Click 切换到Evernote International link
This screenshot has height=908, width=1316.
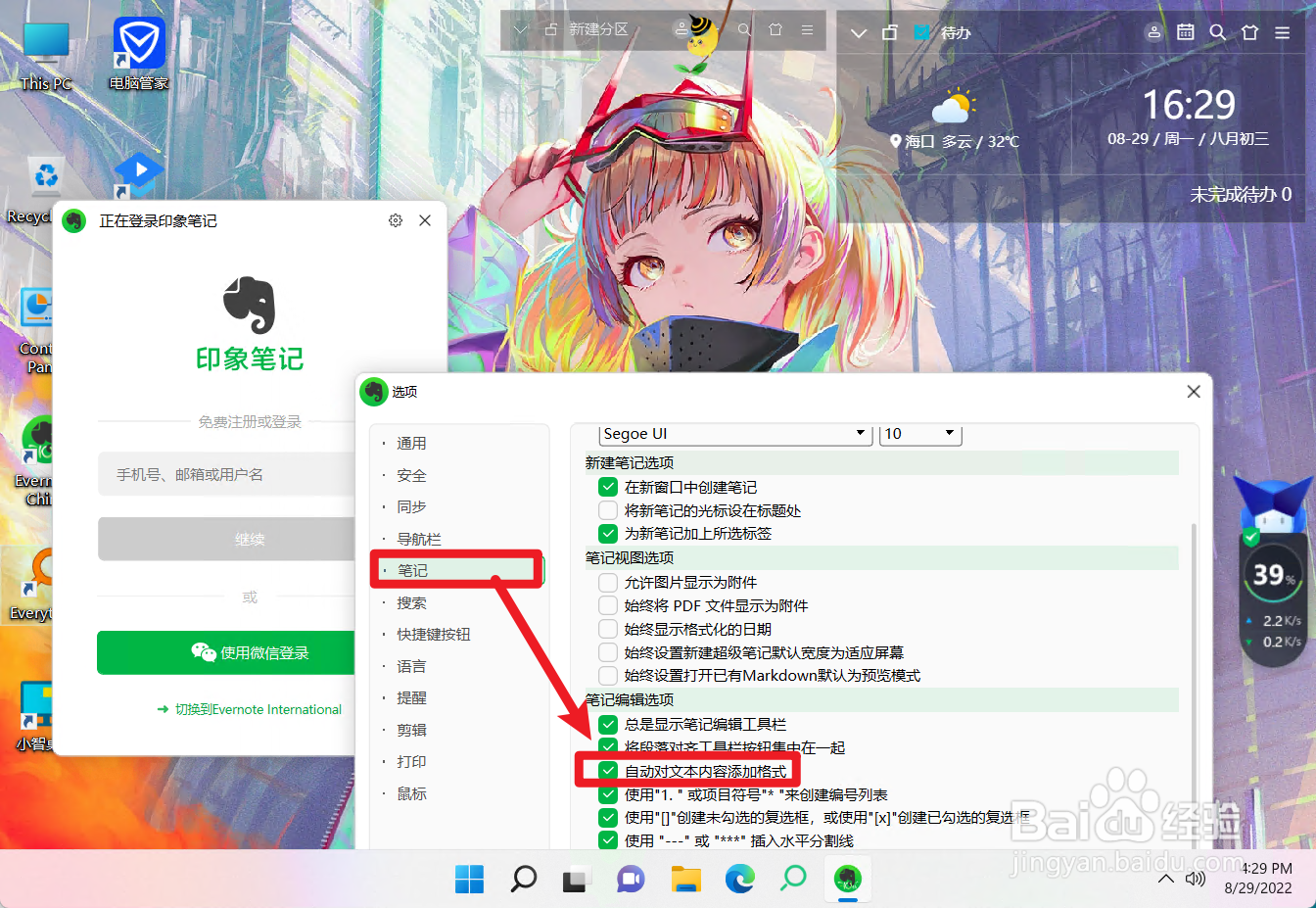pos(250,709)
